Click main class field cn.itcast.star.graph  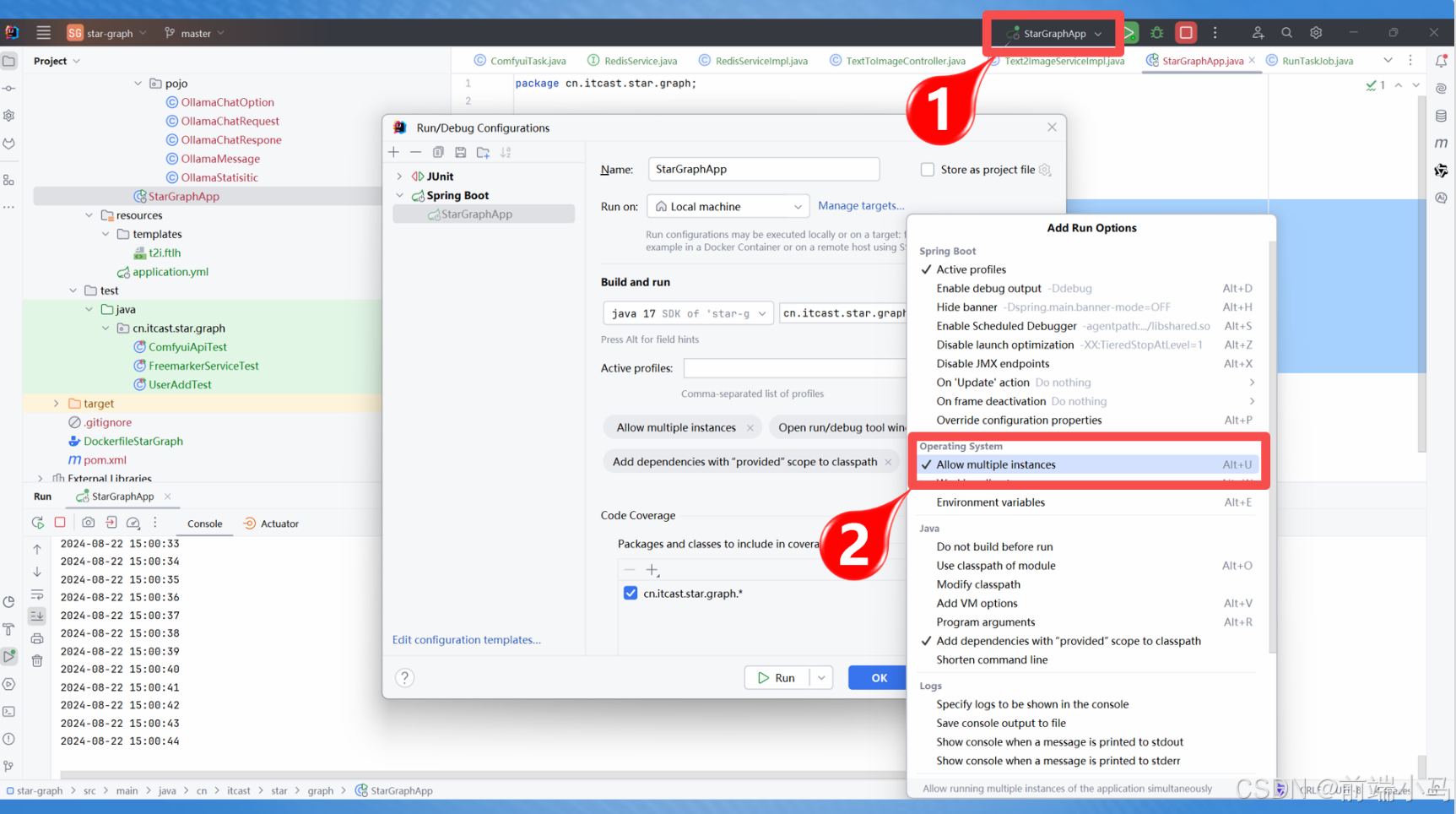pyautogui.click(x=843, y=313)
